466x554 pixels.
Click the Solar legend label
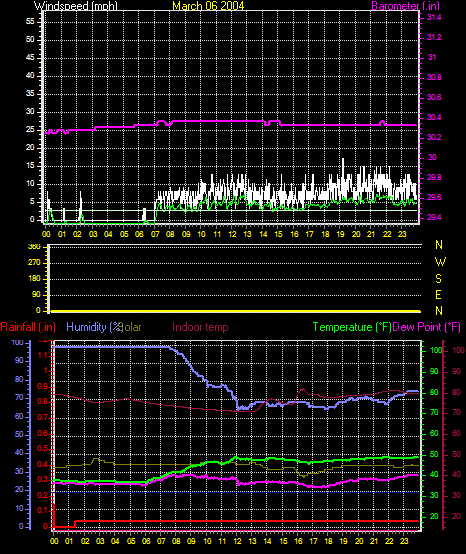[x=131, y=327]
